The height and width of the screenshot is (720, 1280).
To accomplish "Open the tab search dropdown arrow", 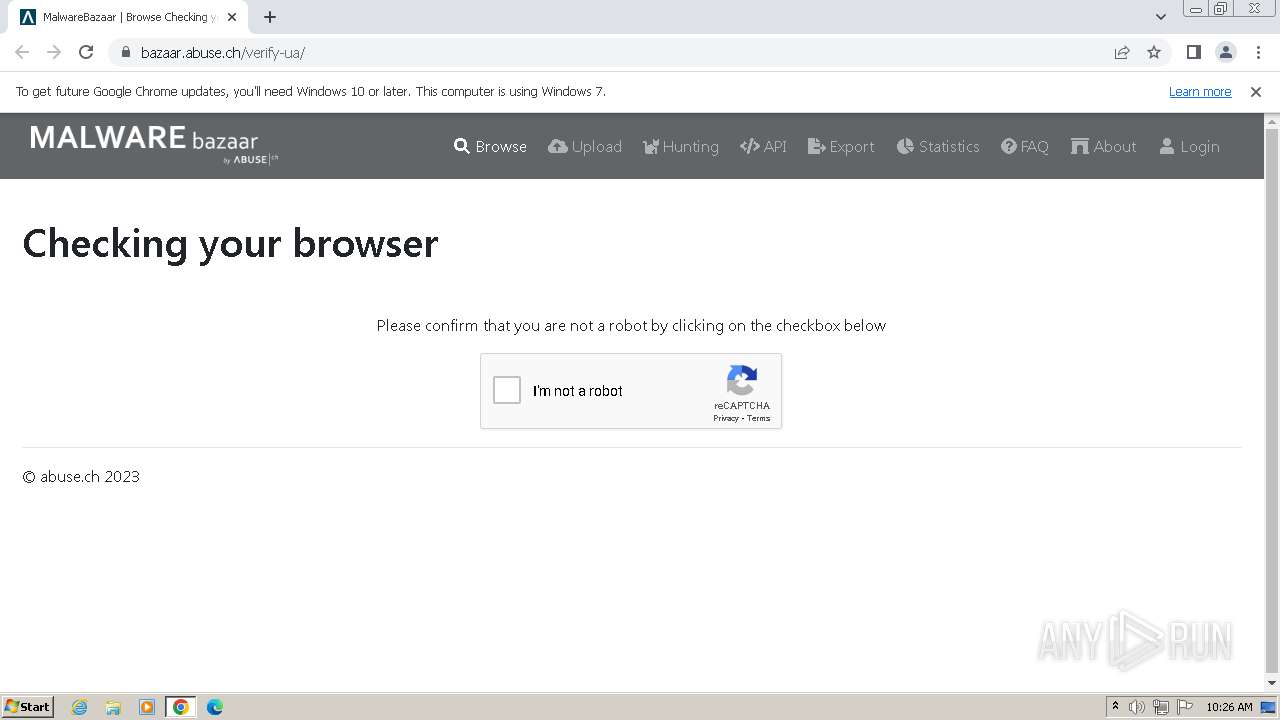I will (1160, 17).
